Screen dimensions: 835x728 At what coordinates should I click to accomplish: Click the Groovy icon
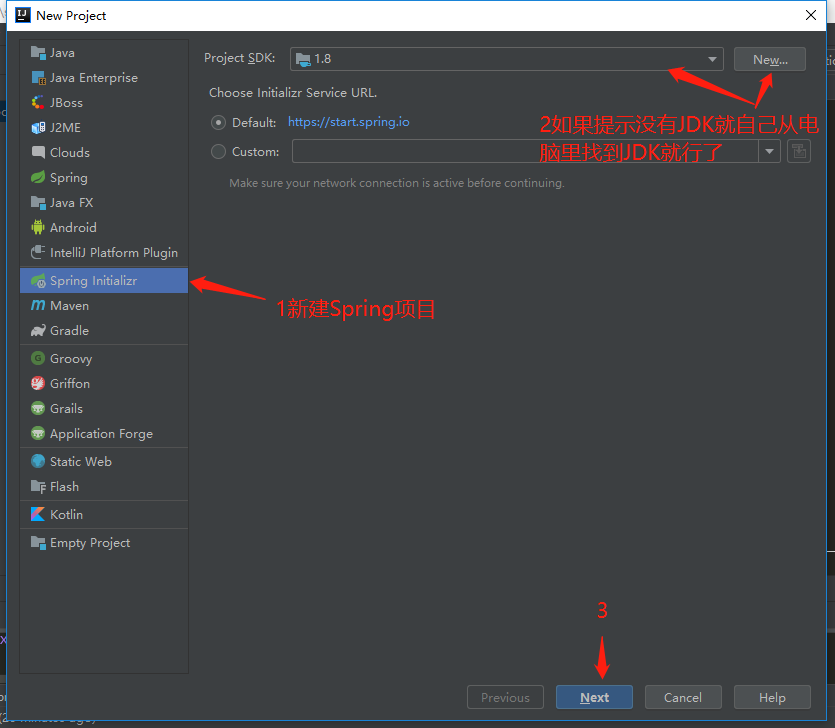pos(38,358)
